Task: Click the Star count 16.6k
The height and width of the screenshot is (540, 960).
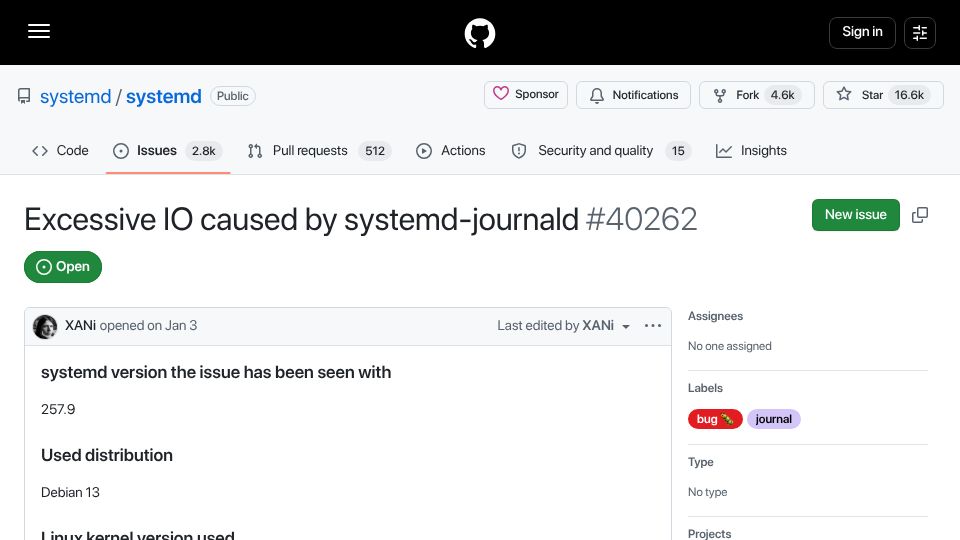Action: pos(909,95)
